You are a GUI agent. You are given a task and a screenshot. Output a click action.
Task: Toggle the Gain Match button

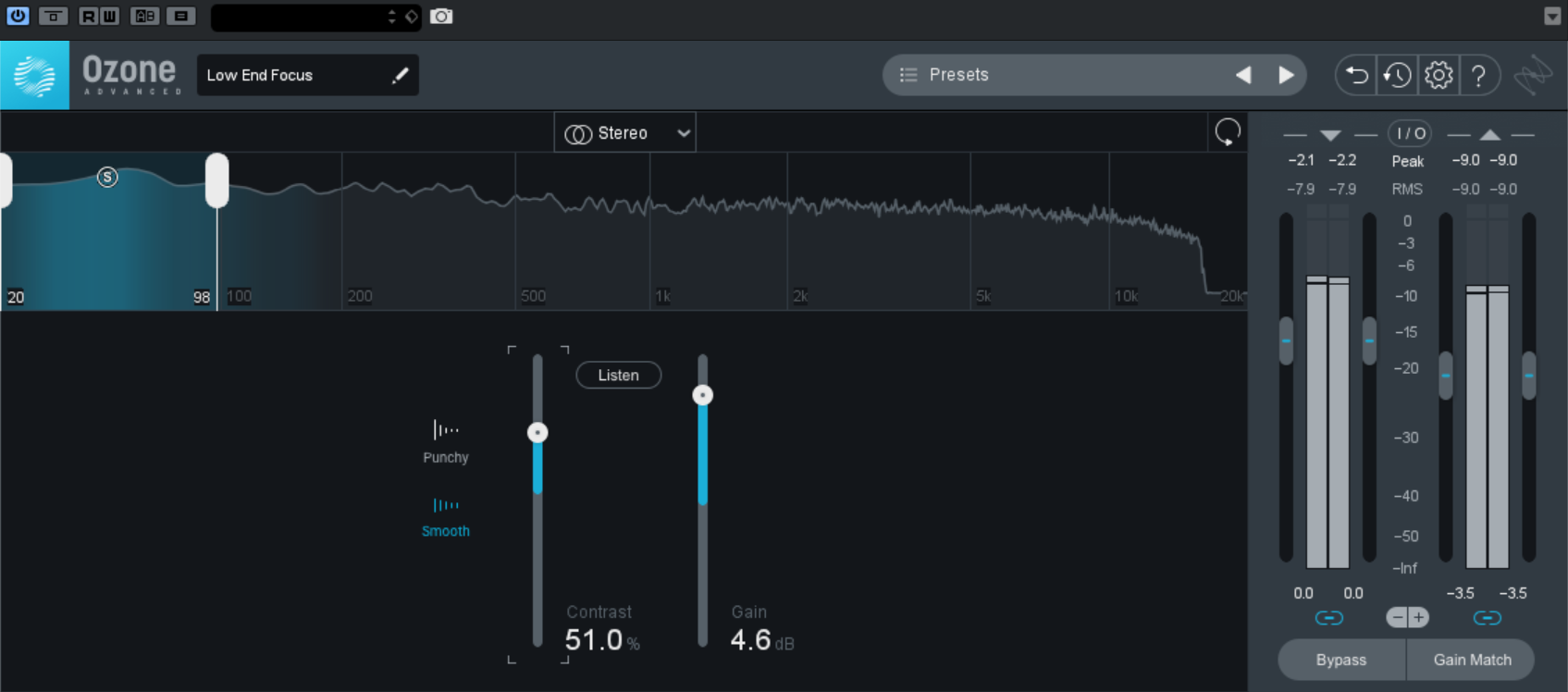pos(1472,660)
